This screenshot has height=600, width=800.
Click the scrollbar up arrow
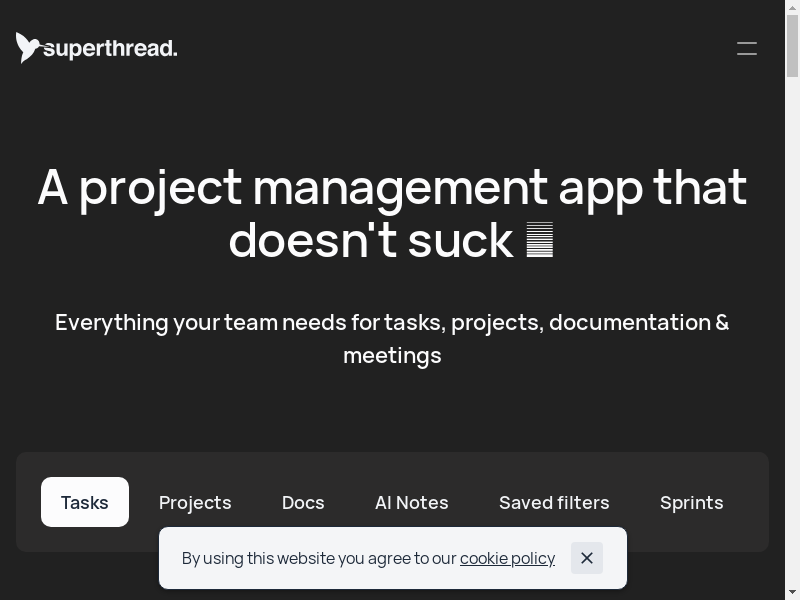click(x=792, y=8)
